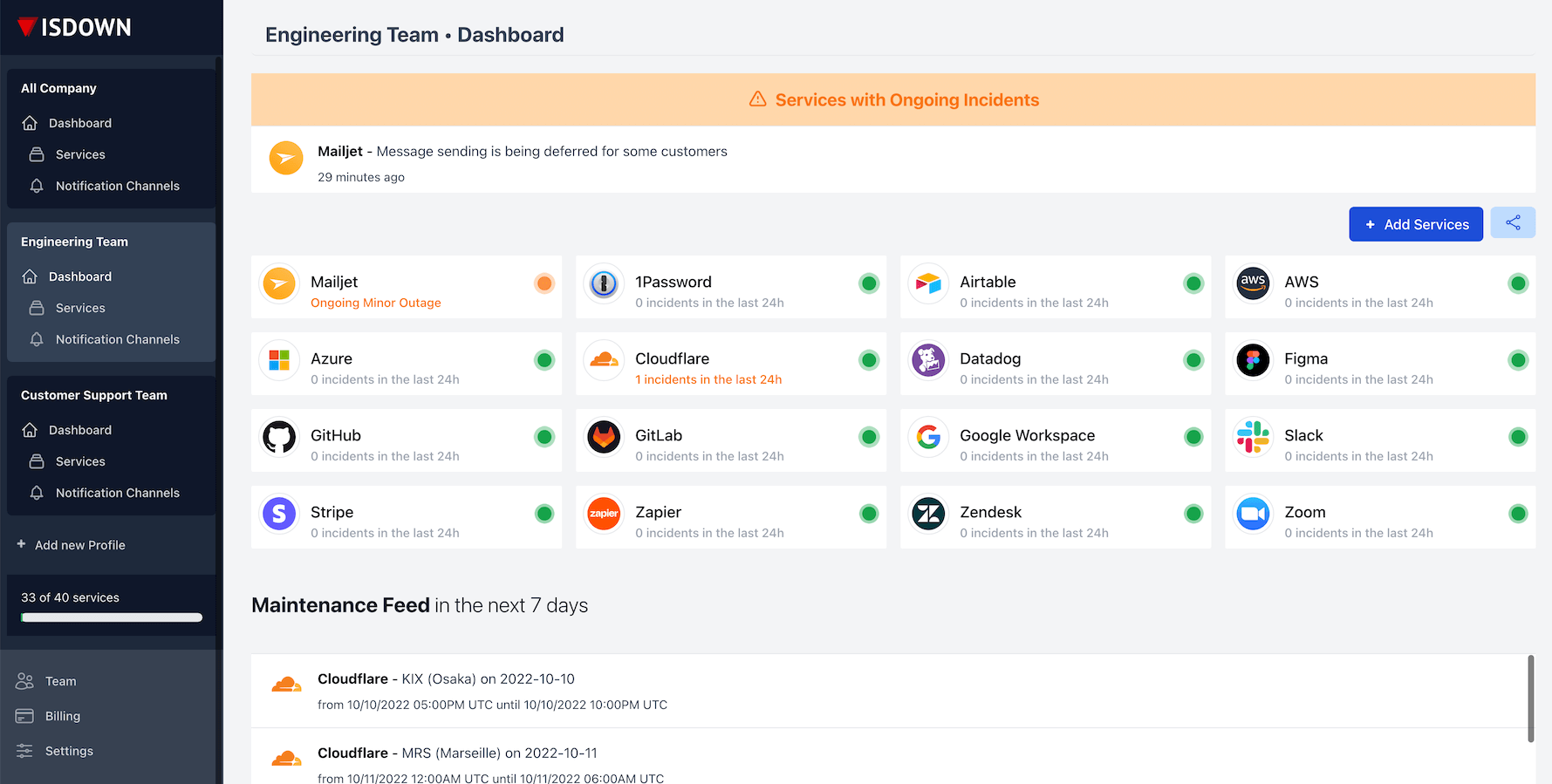
Task: Click the Zendesk logo icon
Action: pyautogui.click(x=928, y=514)
